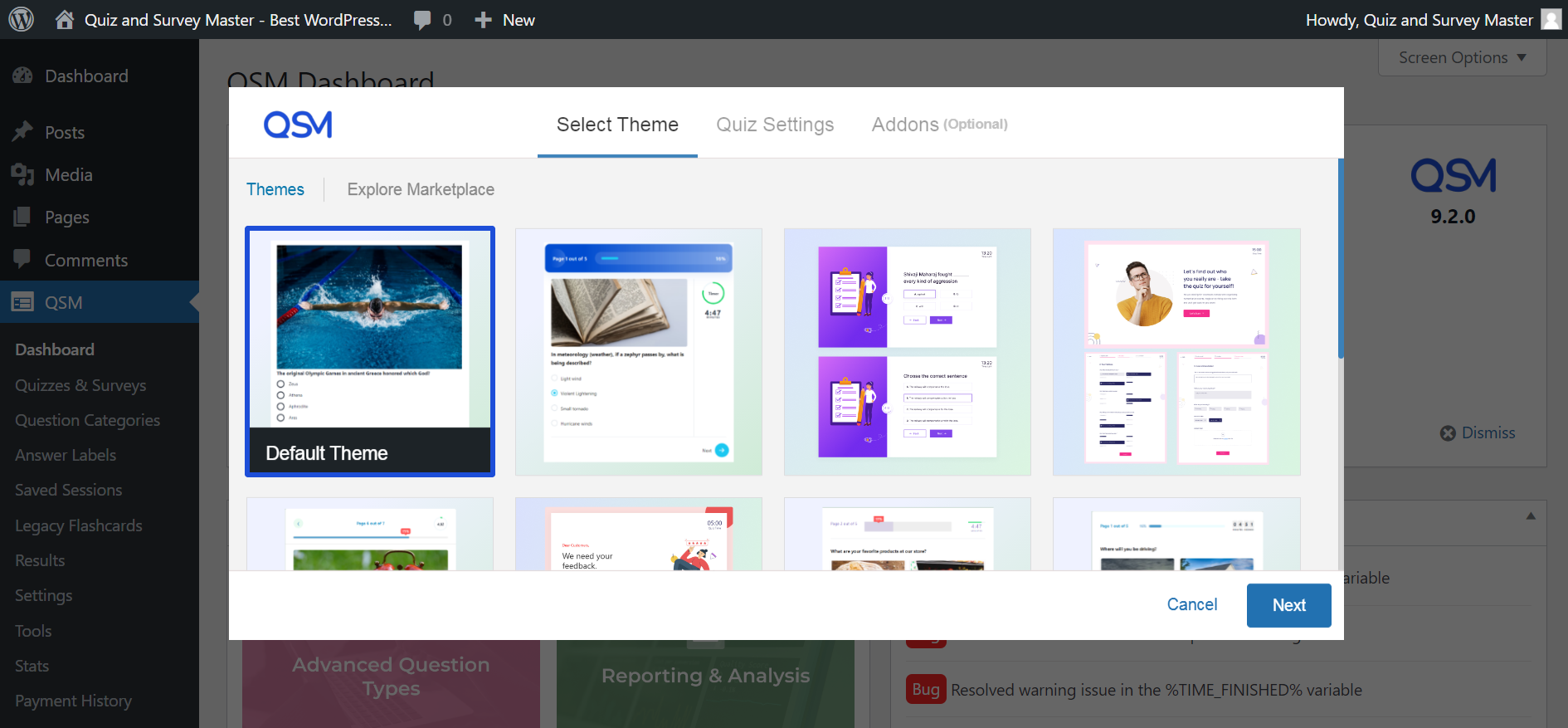
Task: Choose the alarm clock image theme
Action: tap(370, 534)
